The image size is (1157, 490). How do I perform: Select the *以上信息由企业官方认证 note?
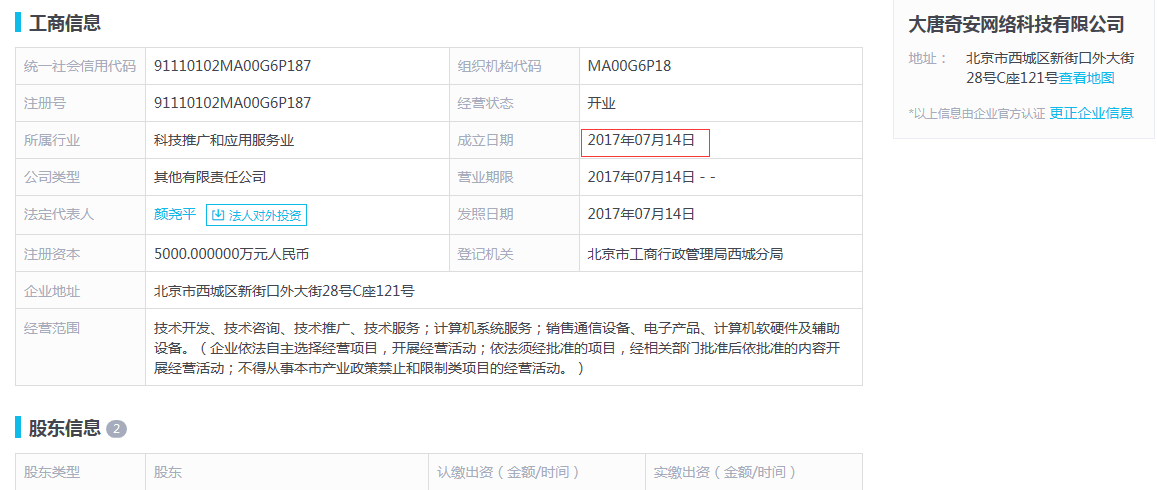[977, 114]
